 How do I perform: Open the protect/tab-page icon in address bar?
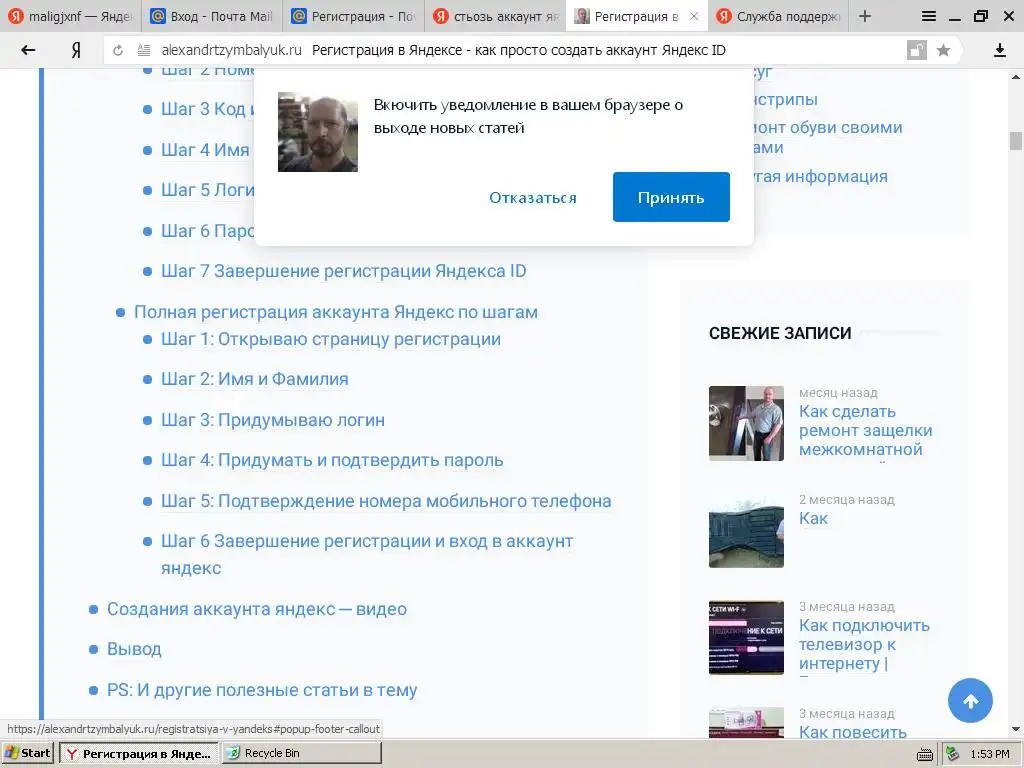(x=917, y=50)
